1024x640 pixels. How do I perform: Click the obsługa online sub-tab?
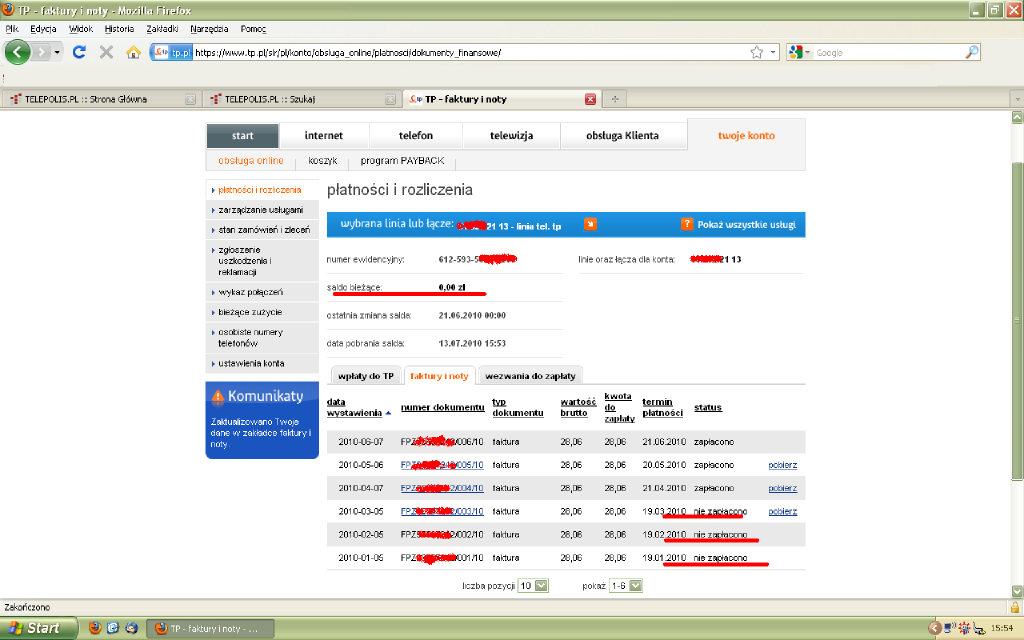coord(251,161)
